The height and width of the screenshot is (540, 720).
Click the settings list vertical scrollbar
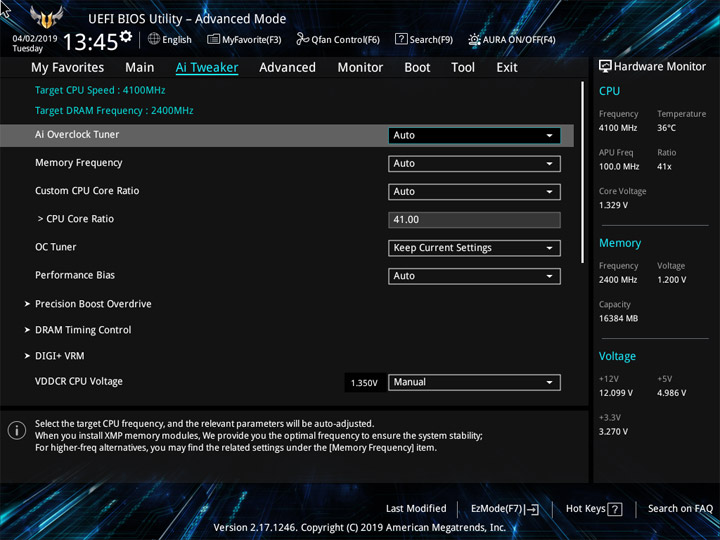point(582,172)
